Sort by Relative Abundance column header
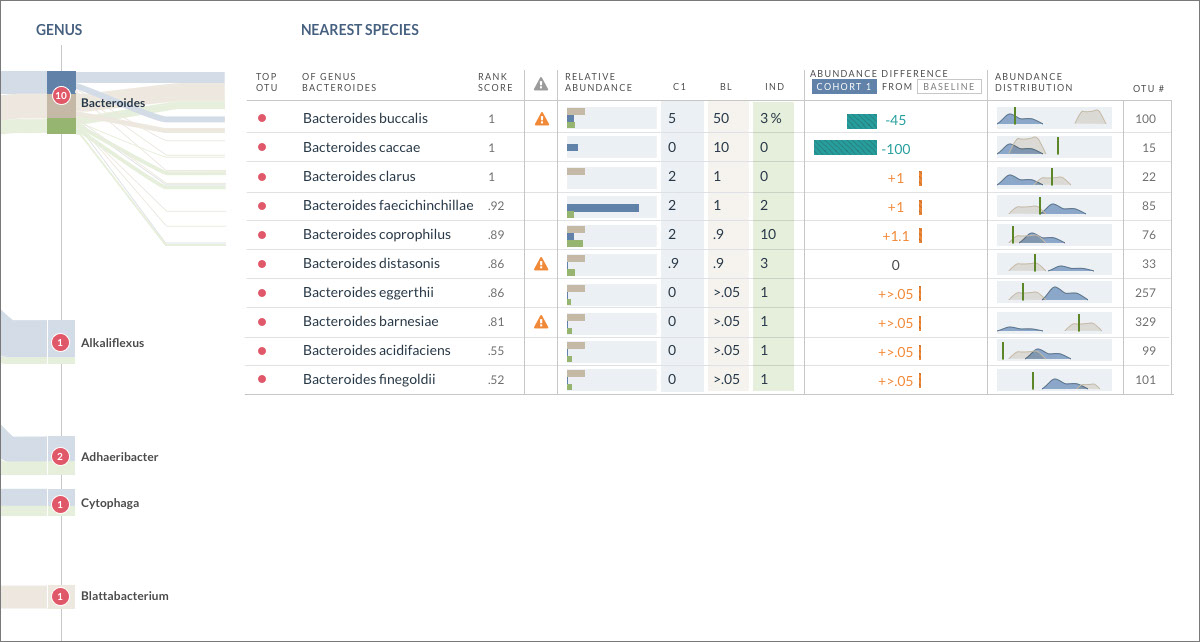Screen dimensions: 1200x642 (x=598, y=82)
